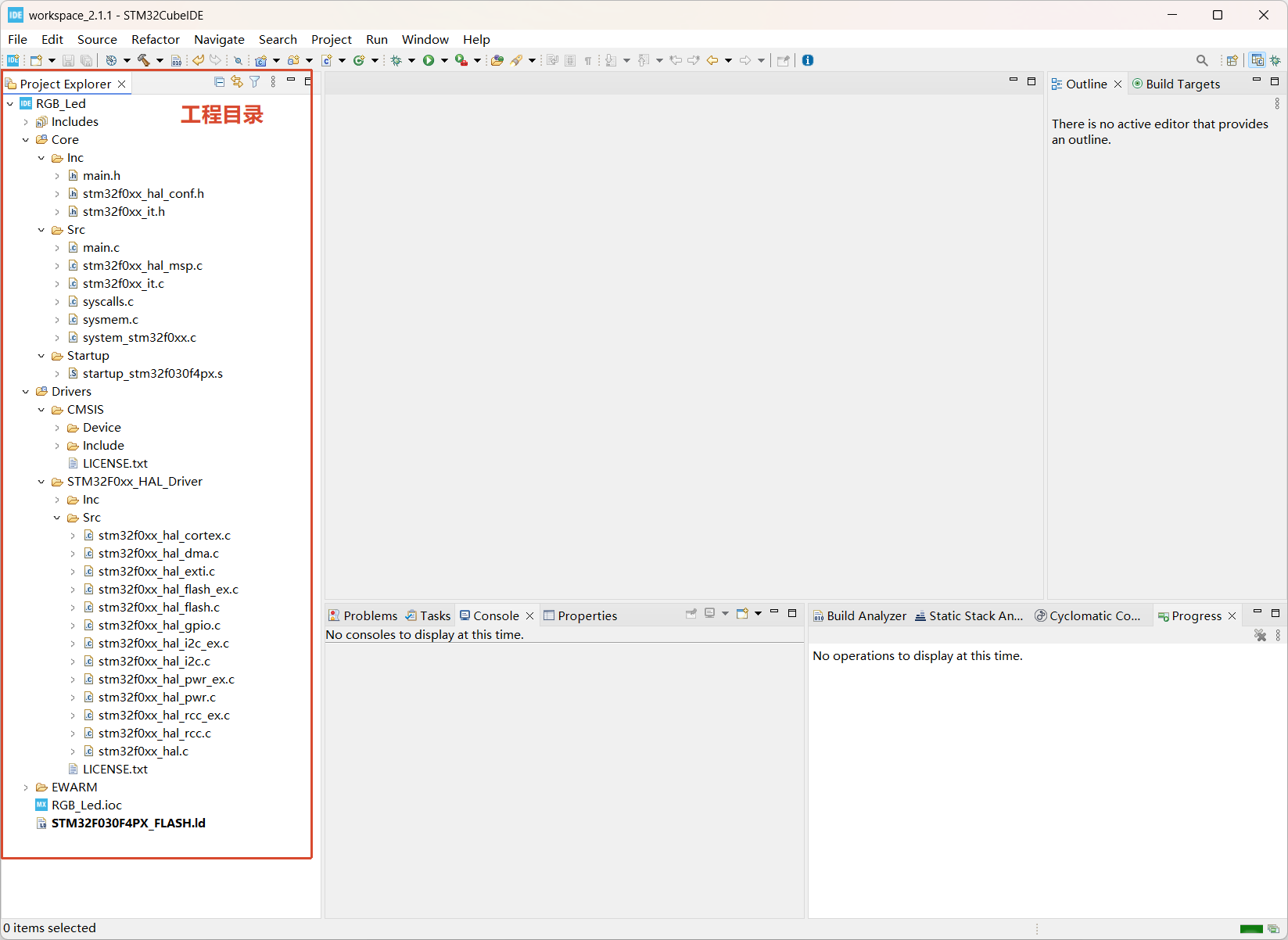1288x940 pixels.
Task: Open the Run button dropdown arrow
Action: coord(444,60)
